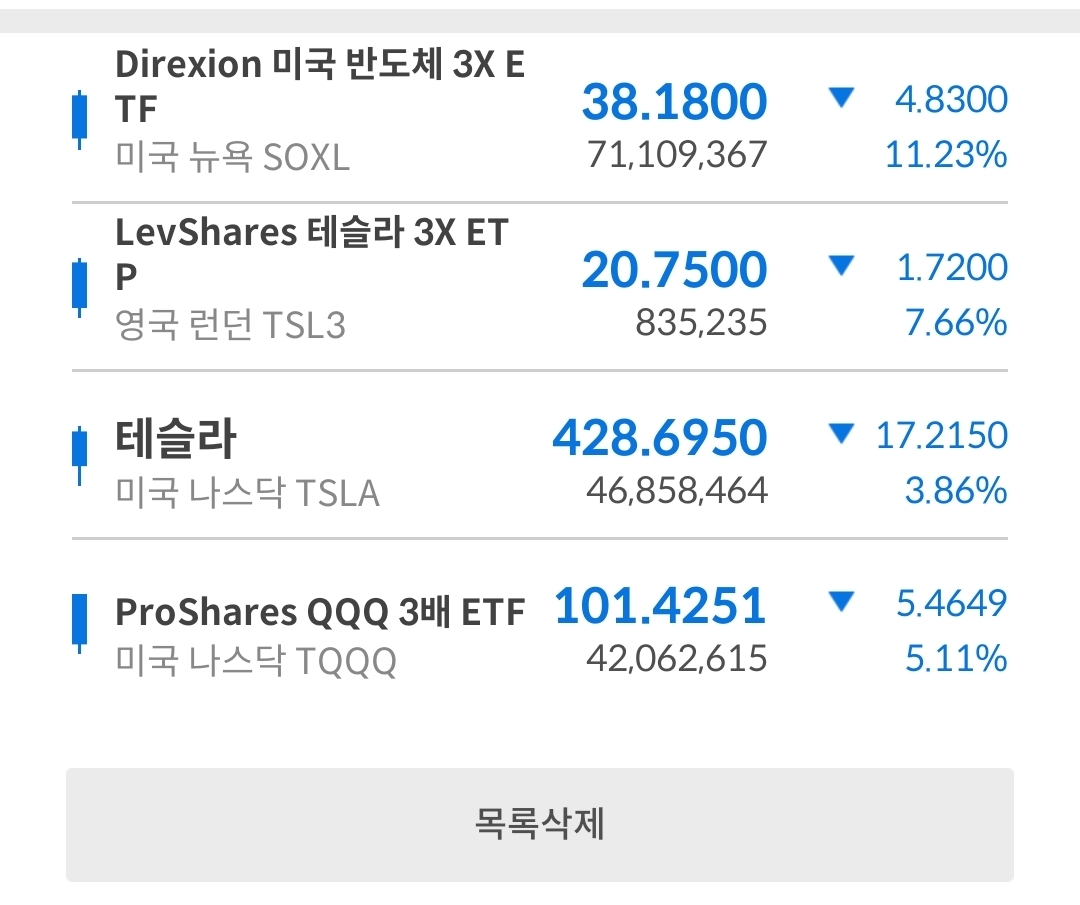The image size is (1080, 905).
Task: Select the 테슬라 stock name
Action: [x=176, y=439]
